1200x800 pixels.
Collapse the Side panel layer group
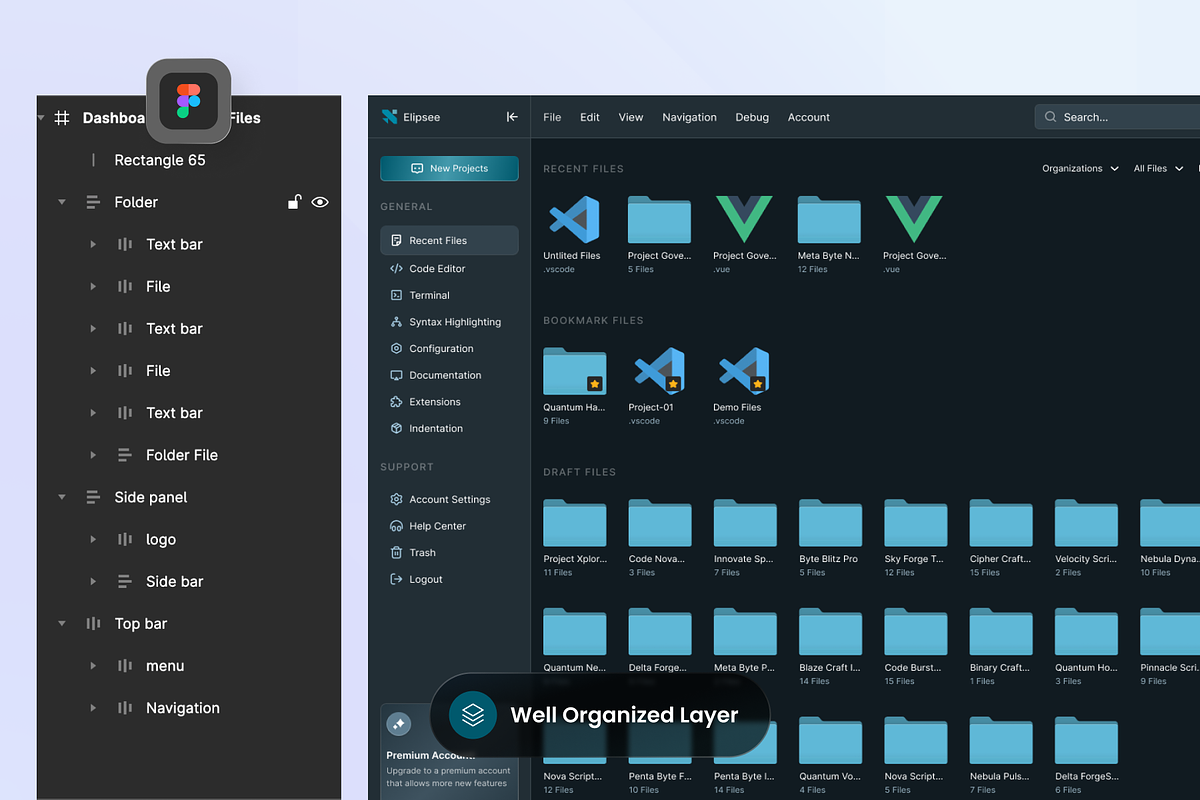point(62,497)
